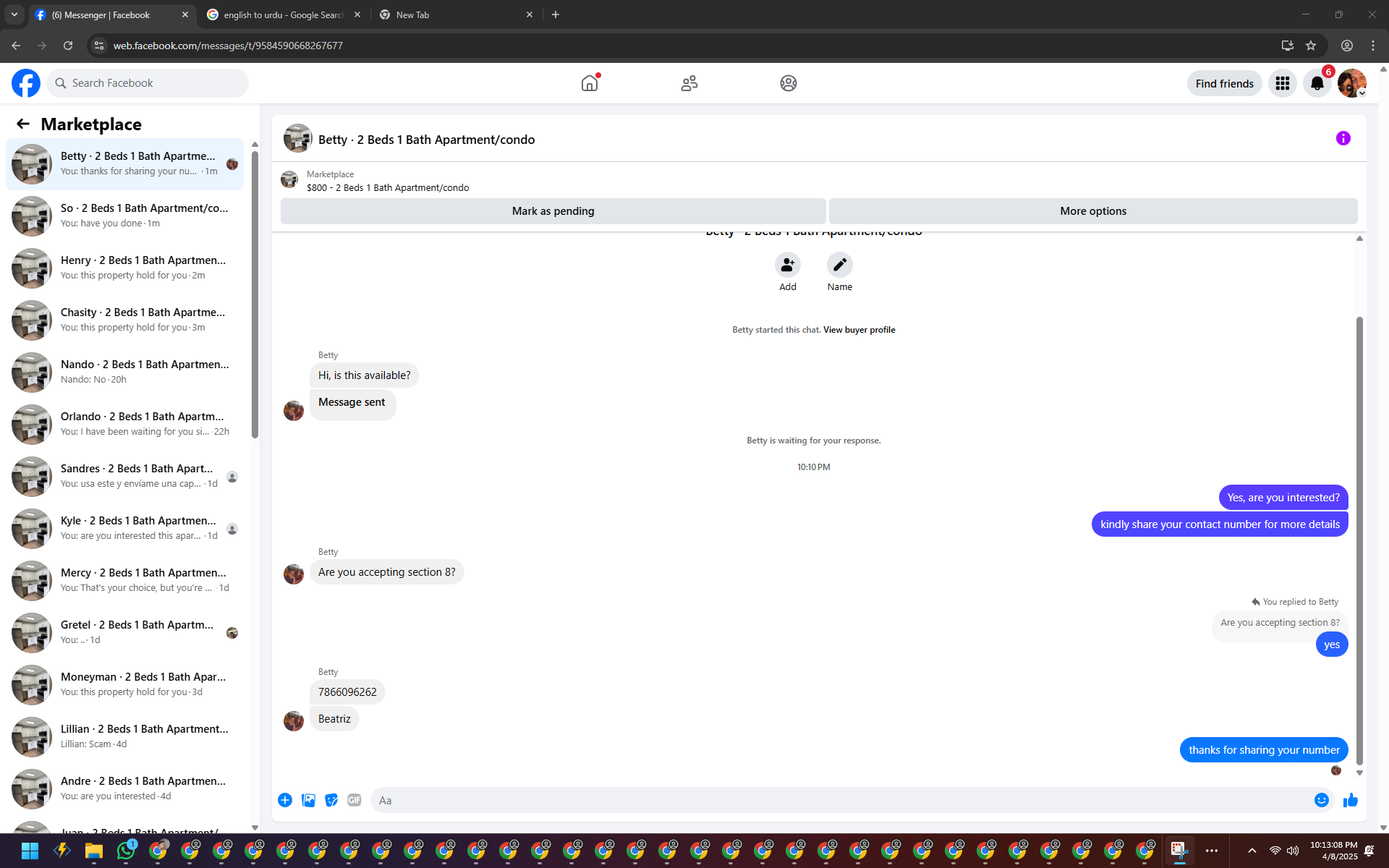Click the Aa message input field
The image size is (1389, 868).
839,800
